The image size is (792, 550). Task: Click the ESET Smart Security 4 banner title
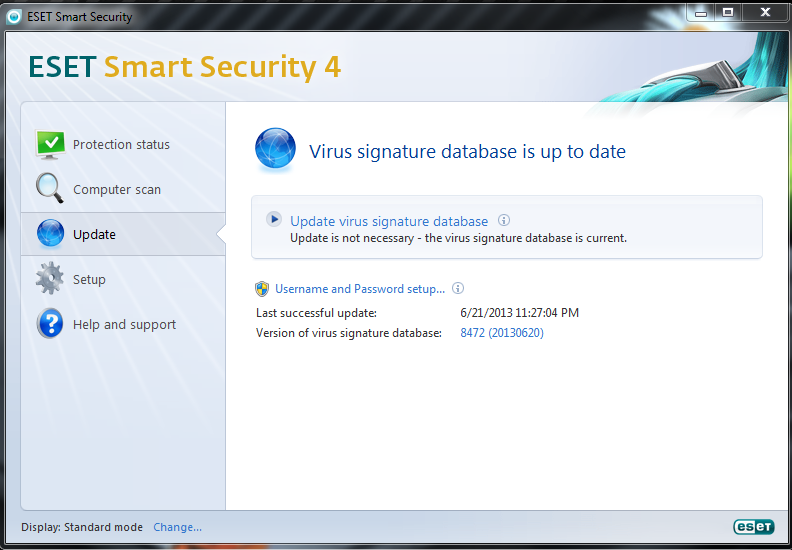click(184, 67)
